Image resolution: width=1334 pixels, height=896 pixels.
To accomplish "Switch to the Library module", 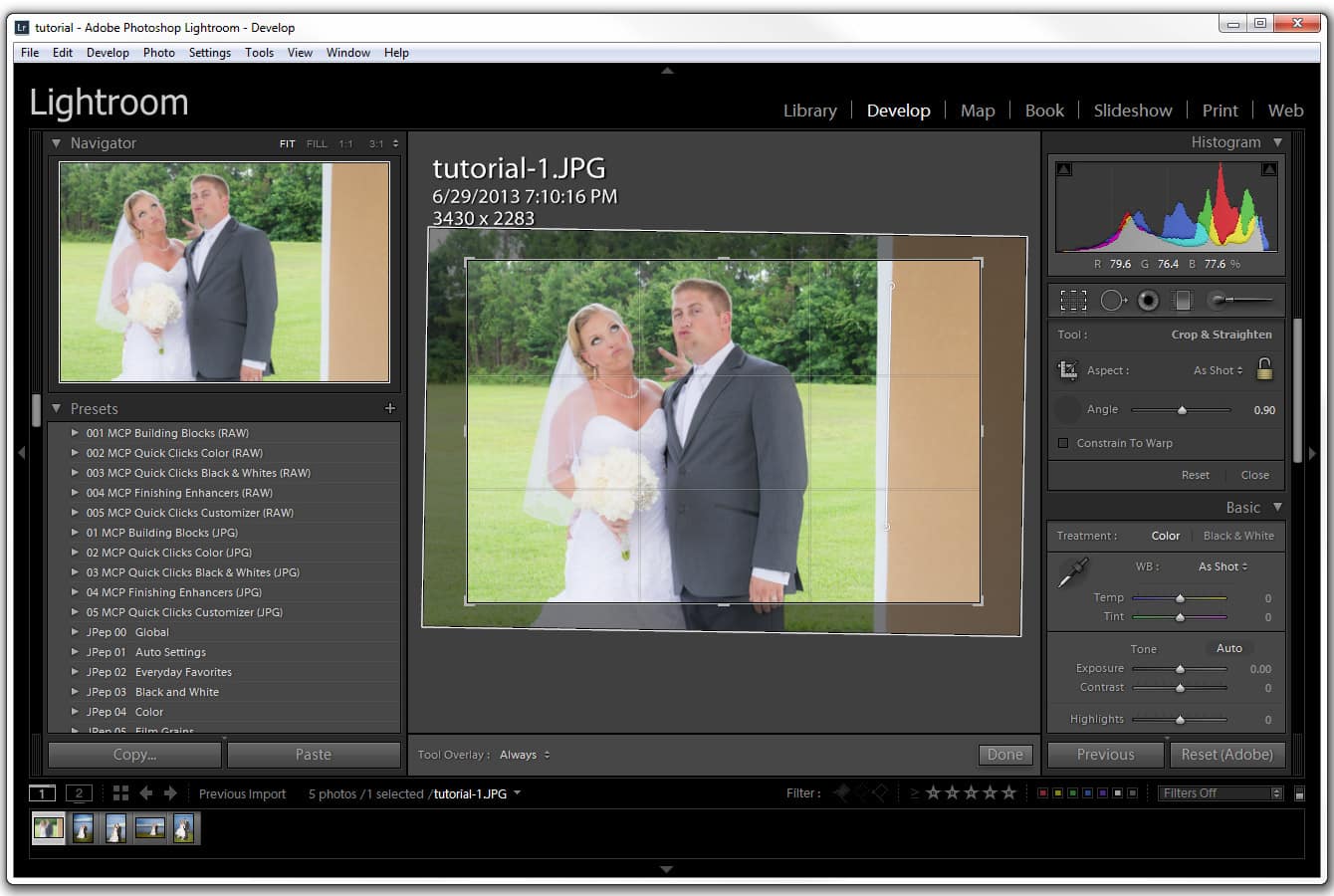I will [809, 111].
